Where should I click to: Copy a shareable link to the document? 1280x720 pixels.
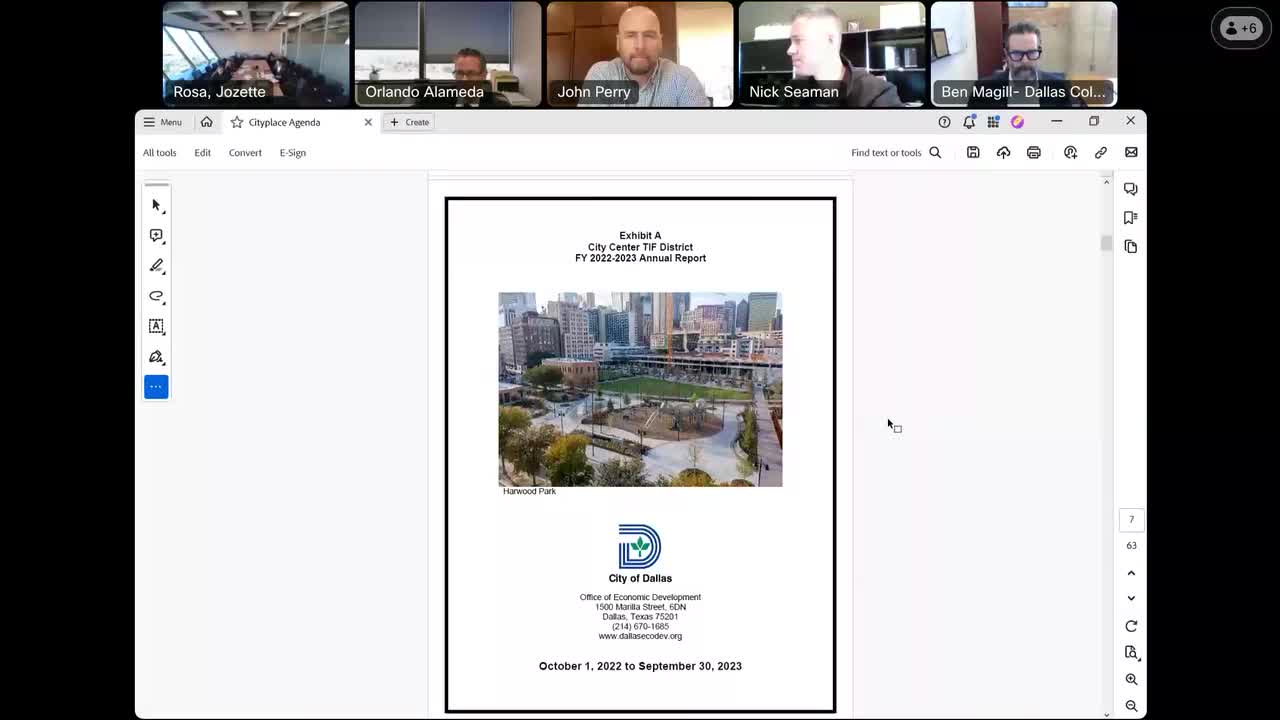pos(1101,152)
